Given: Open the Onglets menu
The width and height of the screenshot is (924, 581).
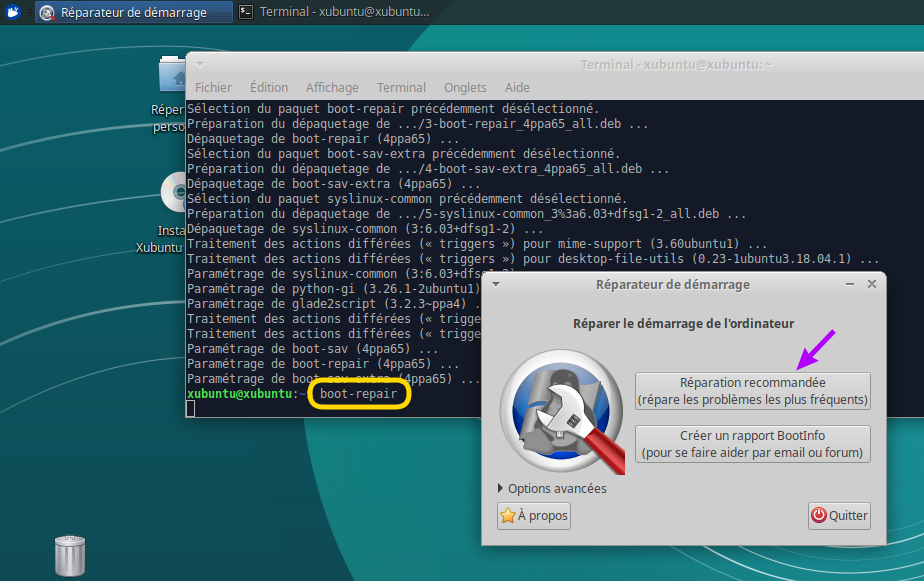Looking at the screenshot, I should point(465,88).
